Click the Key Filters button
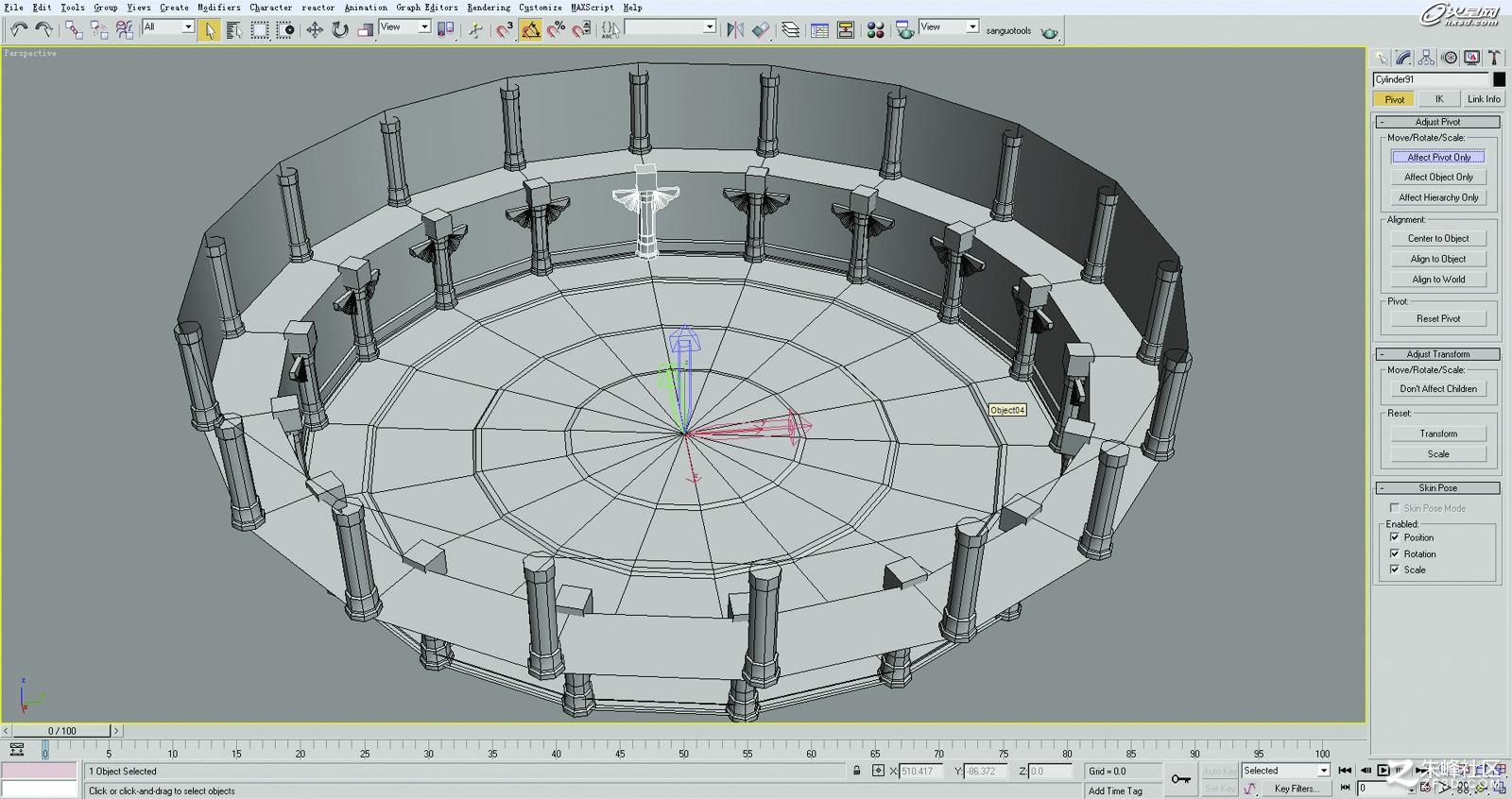Viewport: 1512px width, 799px height. point(1296,789)
